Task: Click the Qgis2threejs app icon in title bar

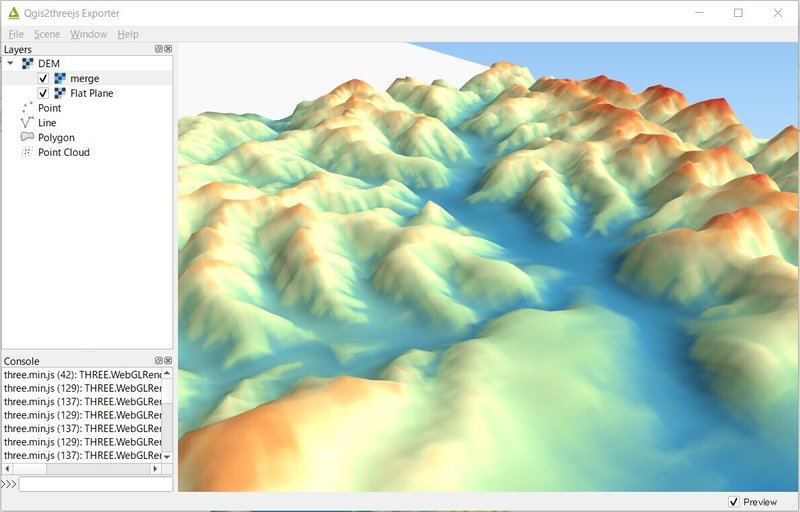Action: point(14,13)
